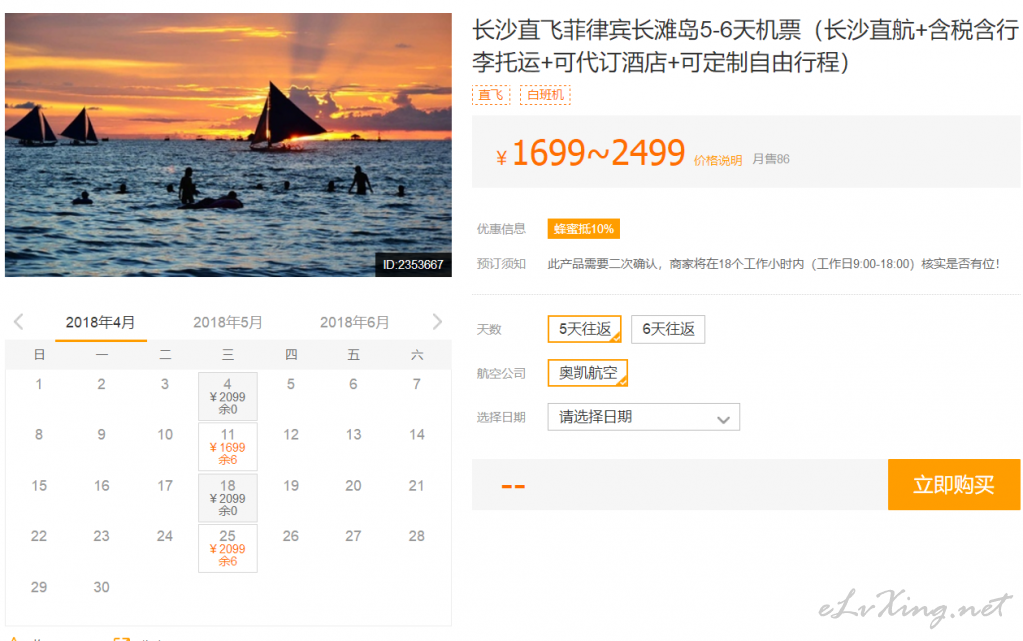Click calendar date 20
Viewport: 1023px width, 641px height.
(x=354, y=486)
